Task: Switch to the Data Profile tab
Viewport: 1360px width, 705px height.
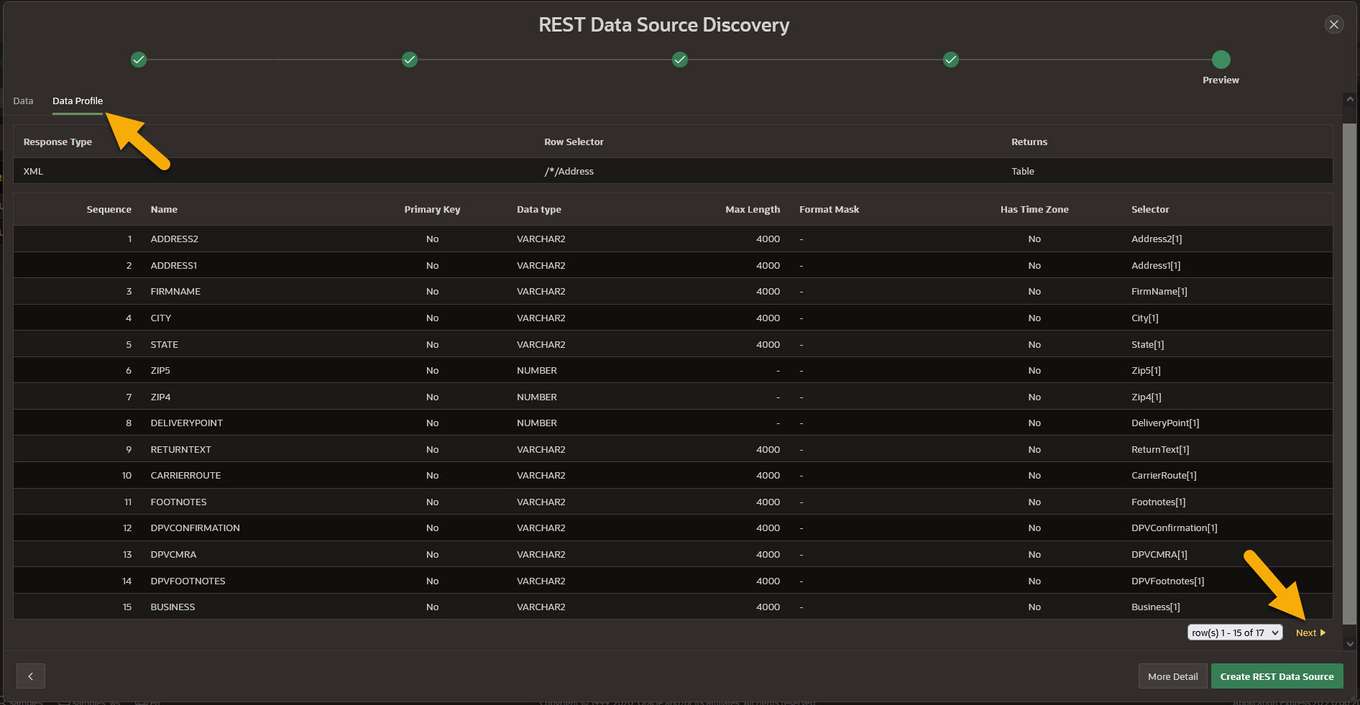Action: [x=77, y=101]
